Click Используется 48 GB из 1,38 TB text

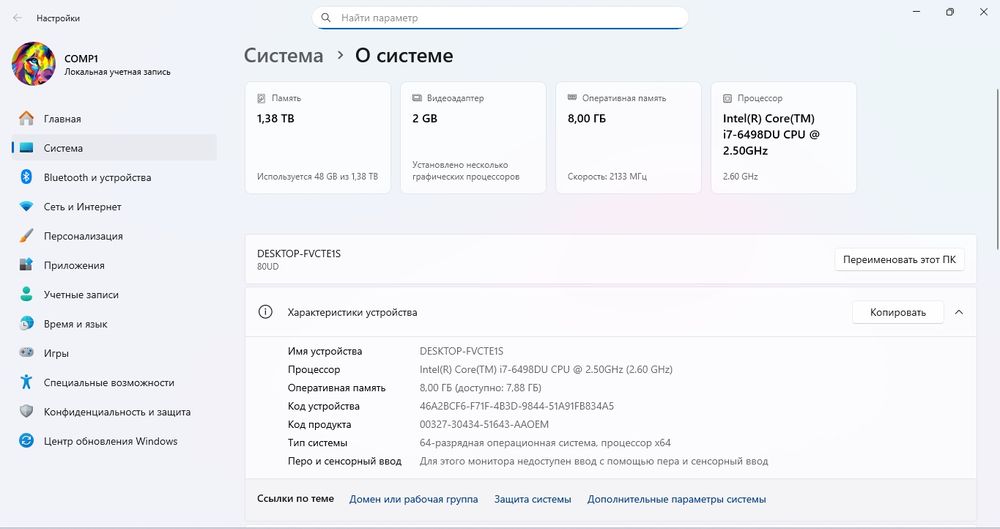tap(318, 177)
